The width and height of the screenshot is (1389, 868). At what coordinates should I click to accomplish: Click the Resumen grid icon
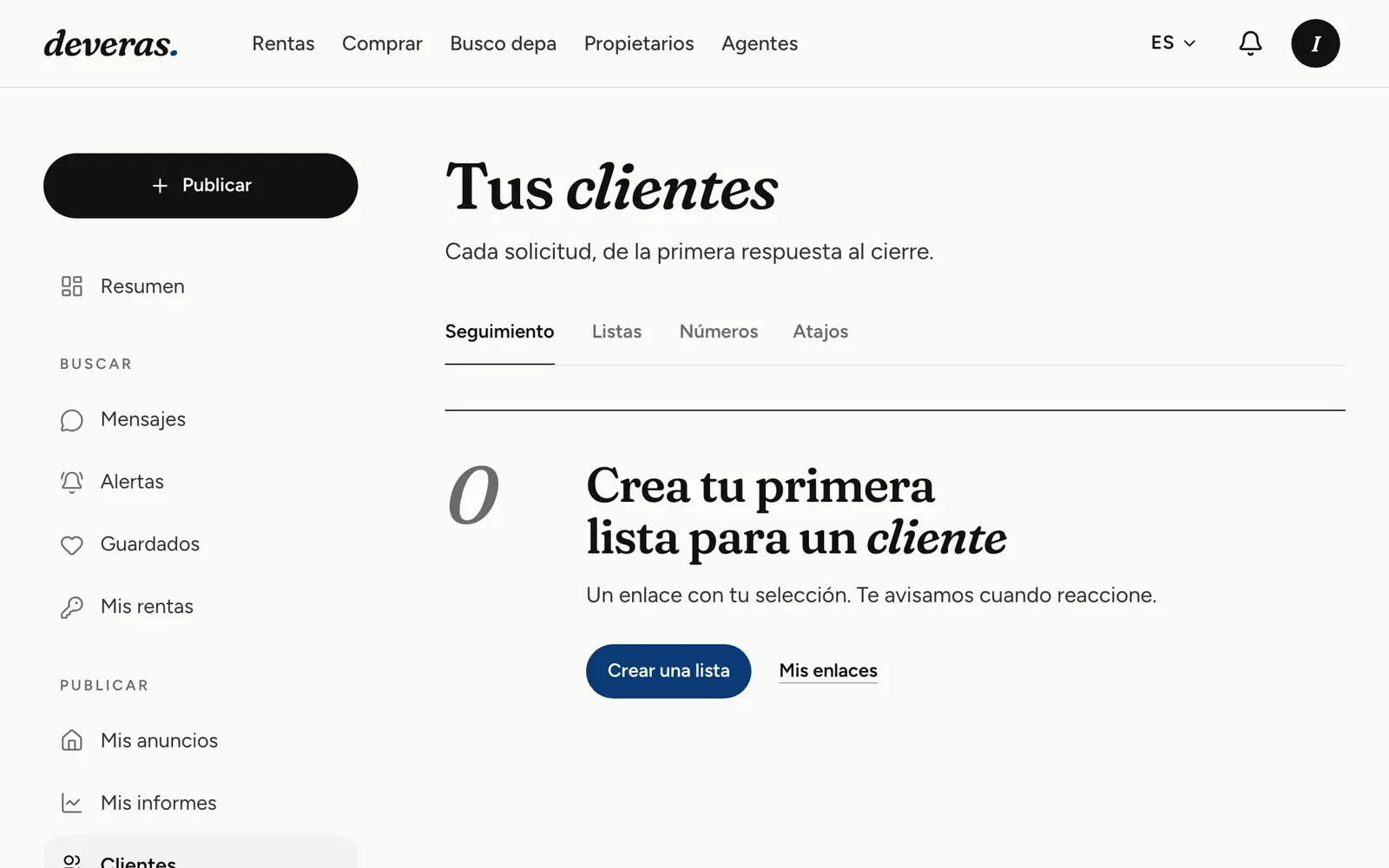point(72,286)
